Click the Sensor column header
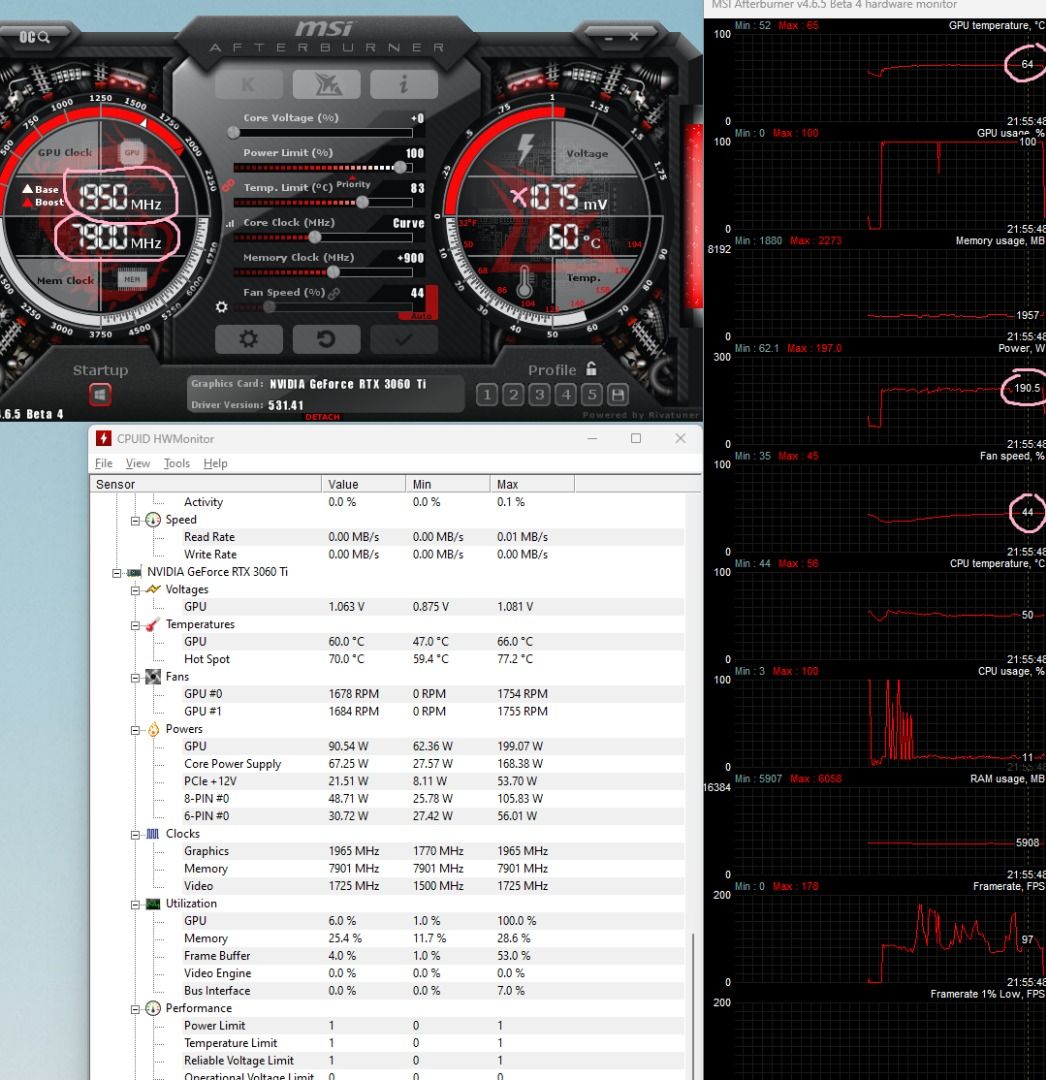The width and height of the screenshot is (1046, 1080). click(206, 484)
